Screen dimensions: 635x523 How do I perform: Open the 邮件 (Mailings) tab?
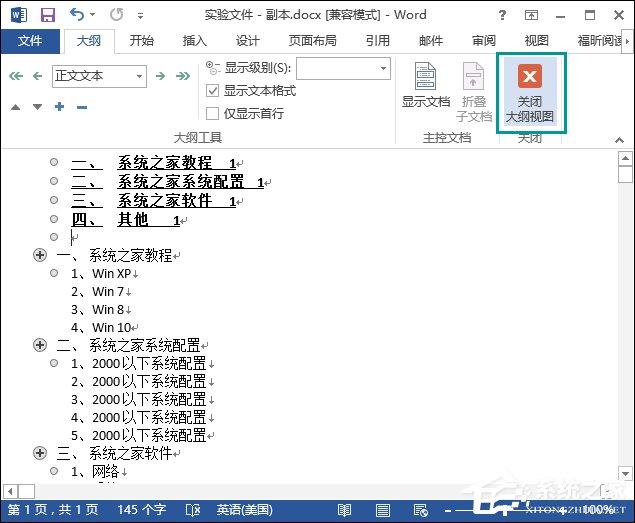click(430, 41)
